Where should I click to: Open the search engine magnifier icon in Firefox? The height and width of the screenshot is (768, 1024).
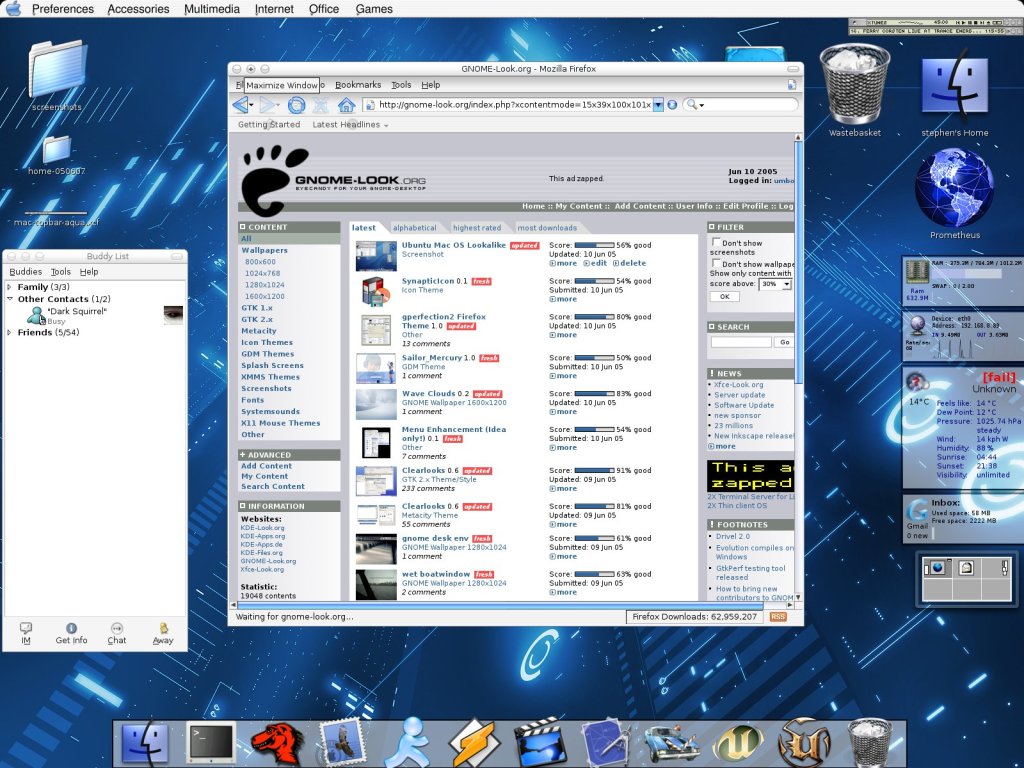[692, 104]
